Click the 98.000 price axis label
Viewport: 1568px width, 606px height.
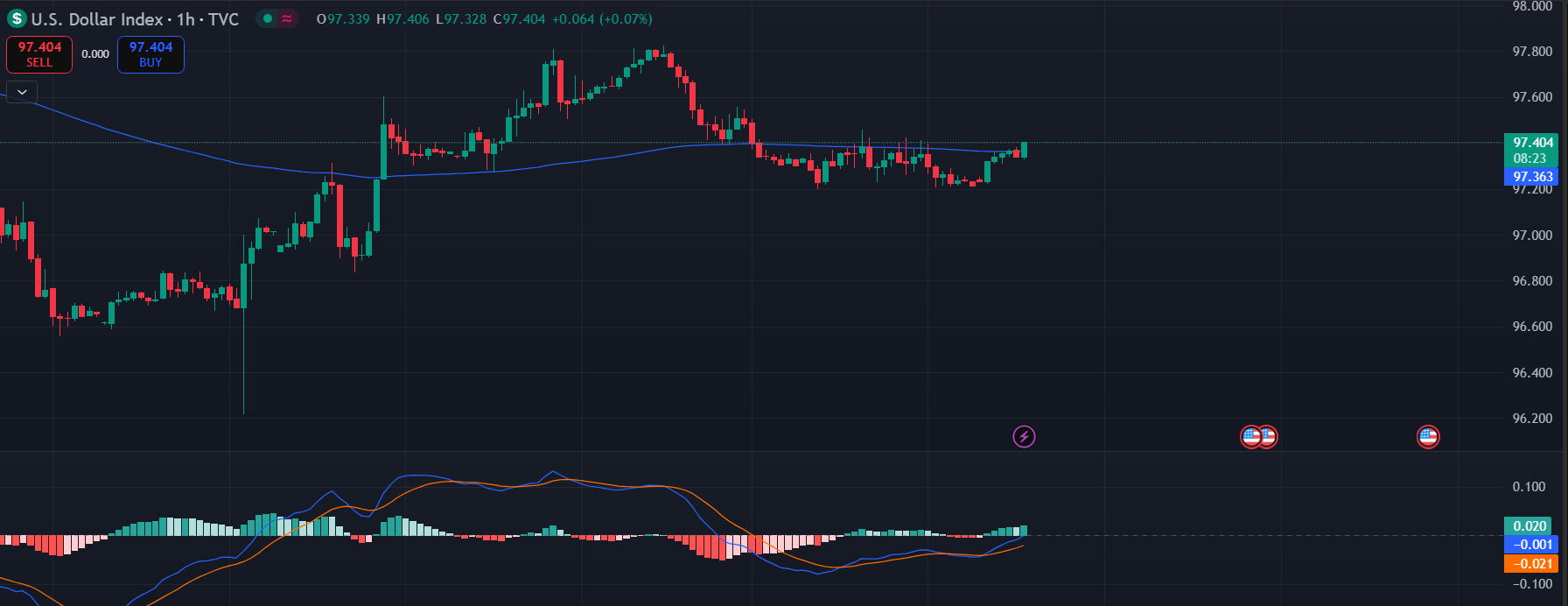point(1532,6)
